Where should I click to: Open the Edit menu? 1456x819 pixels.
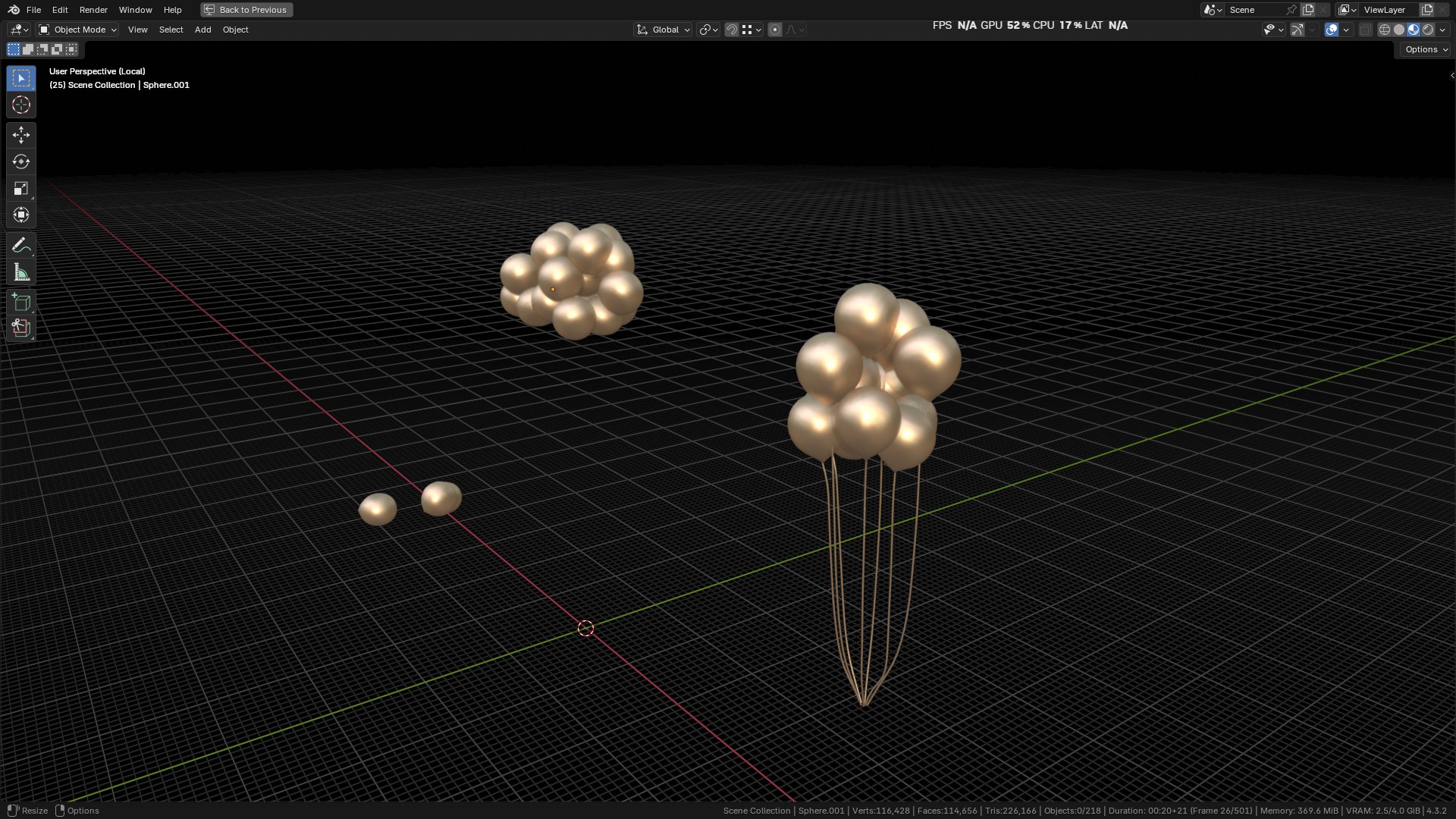[60, 10]
